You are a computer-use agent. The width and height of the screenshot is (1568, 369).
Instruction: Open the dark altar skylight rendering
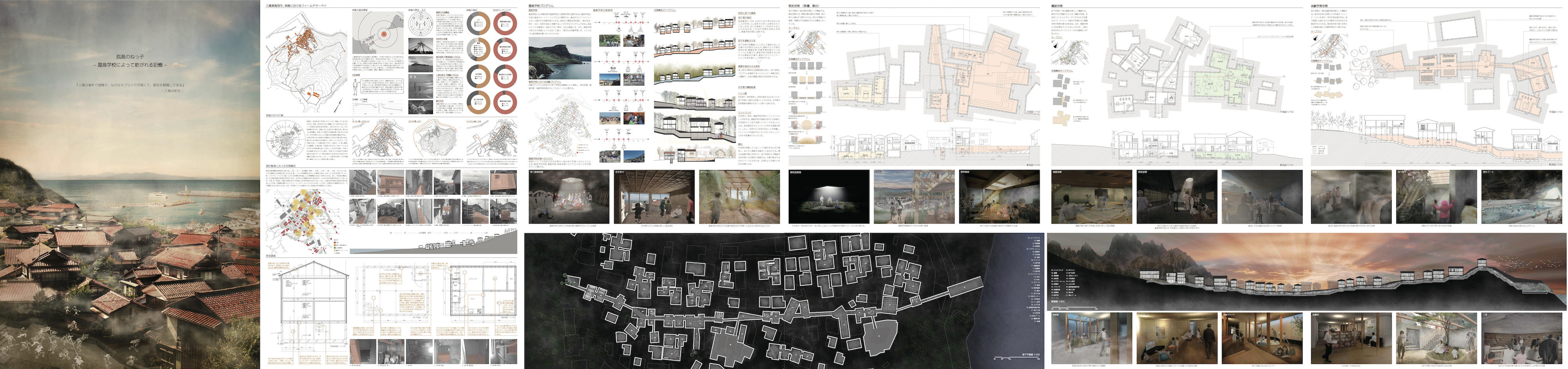(x=828, y=197)
